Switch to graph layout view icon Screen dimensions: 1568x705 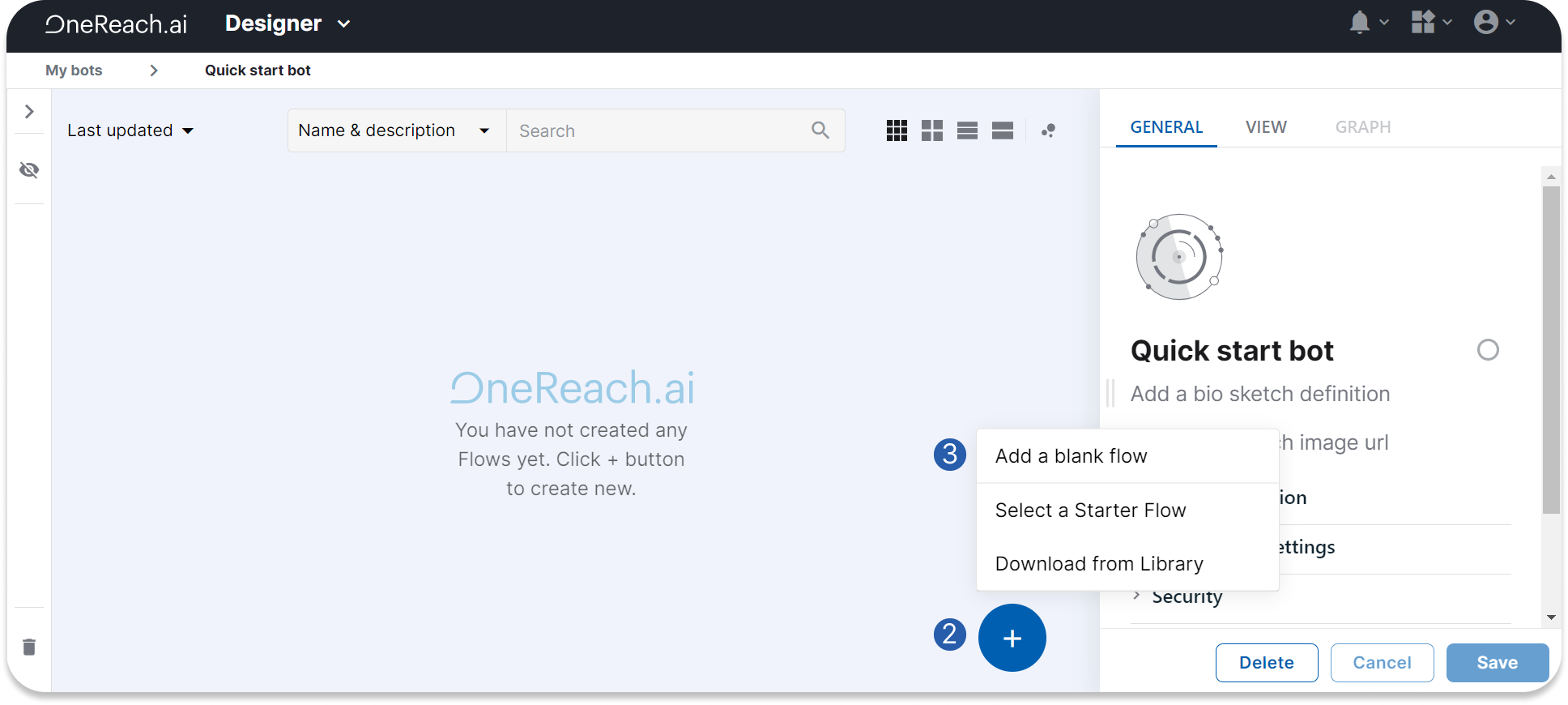[x=1048, y=130]
